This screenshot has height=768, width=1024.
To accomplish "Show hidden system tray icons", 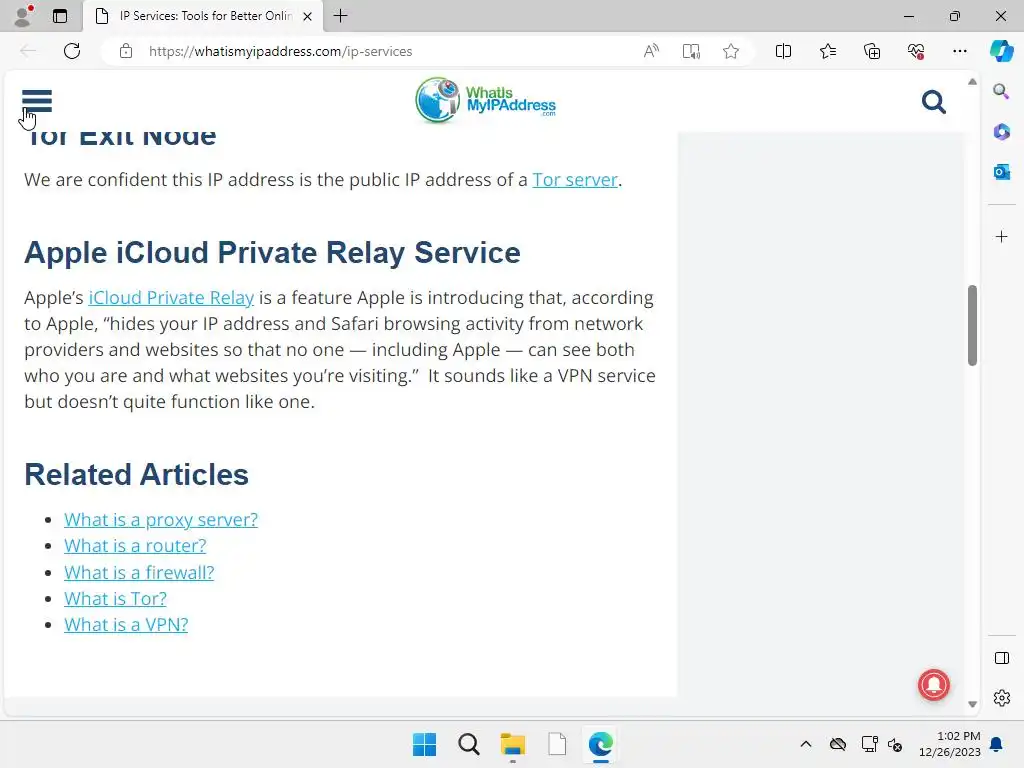I will (x=806, y=744).
